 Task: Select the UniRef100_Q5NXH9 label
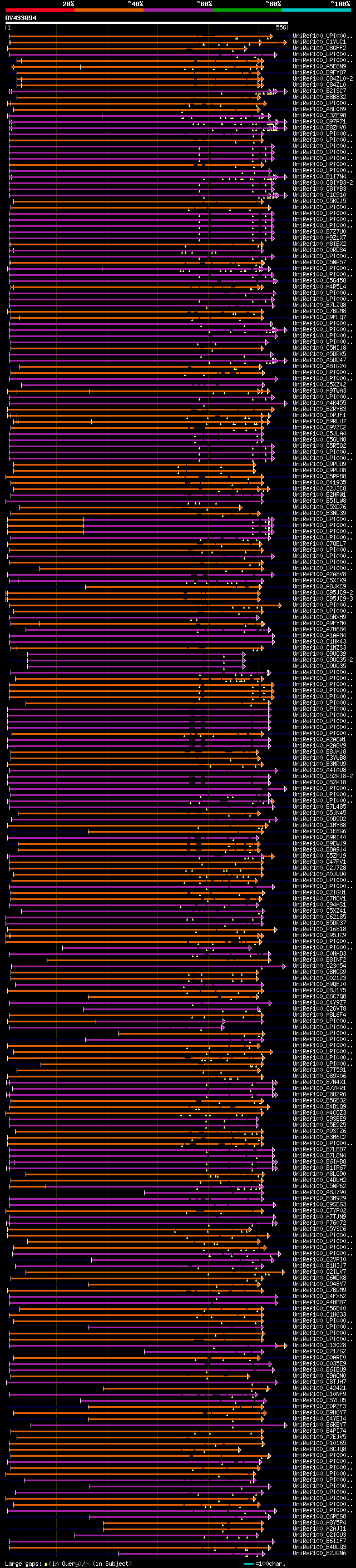319,617
